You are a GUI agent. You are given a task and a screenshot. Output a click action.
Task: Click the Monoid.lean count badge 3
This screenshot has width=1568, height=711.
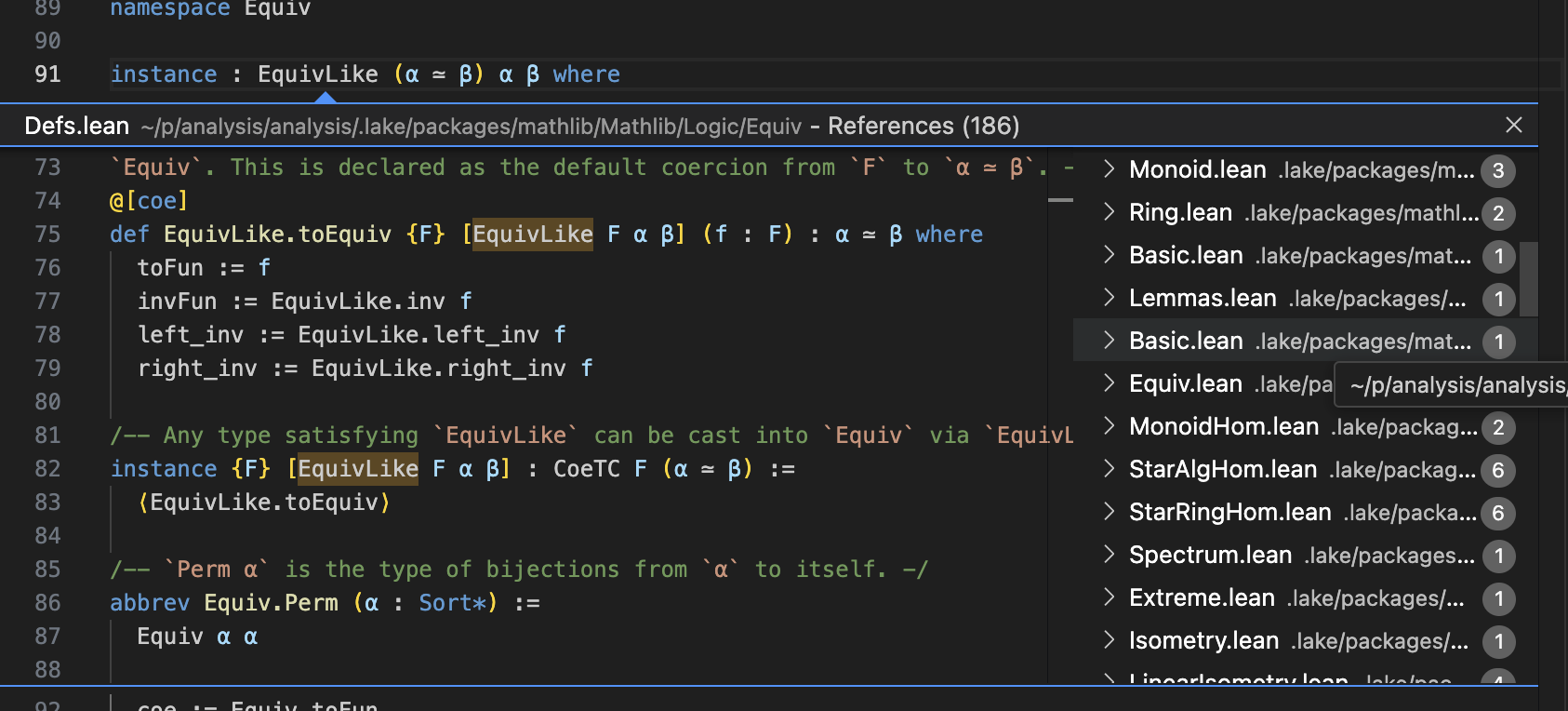[1498, 170]
